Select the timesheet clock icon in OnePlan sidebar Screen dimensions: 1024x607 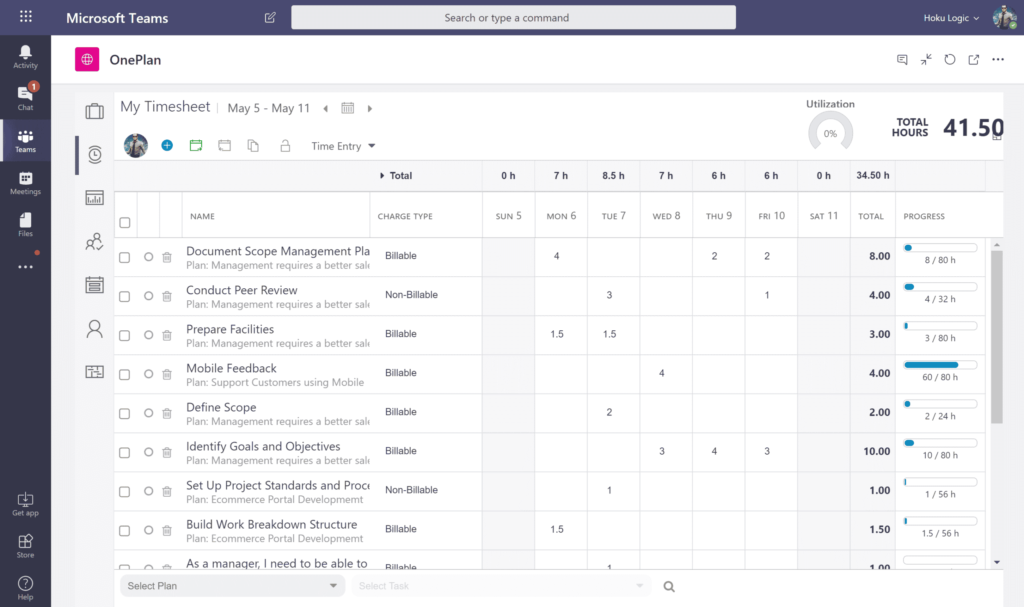click(x=95, y=154)
